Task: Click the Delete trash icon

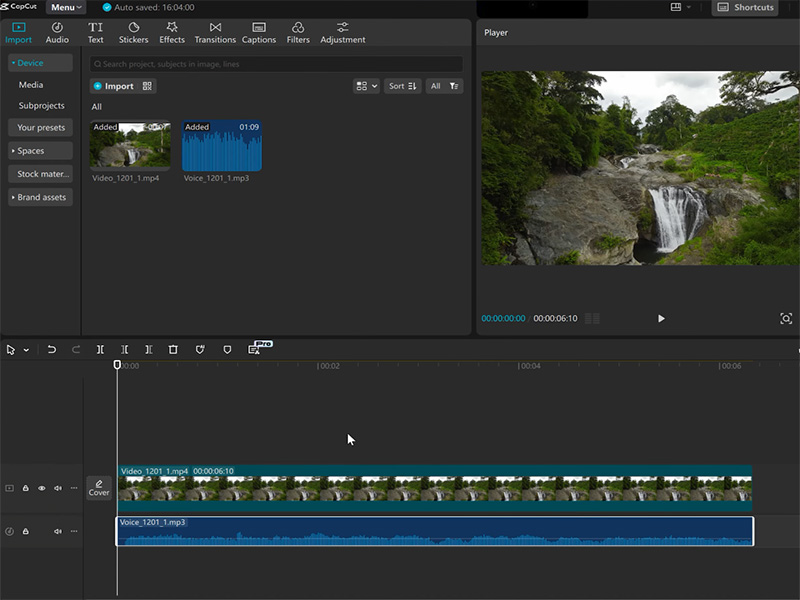Action: click(x=173, y=349)
